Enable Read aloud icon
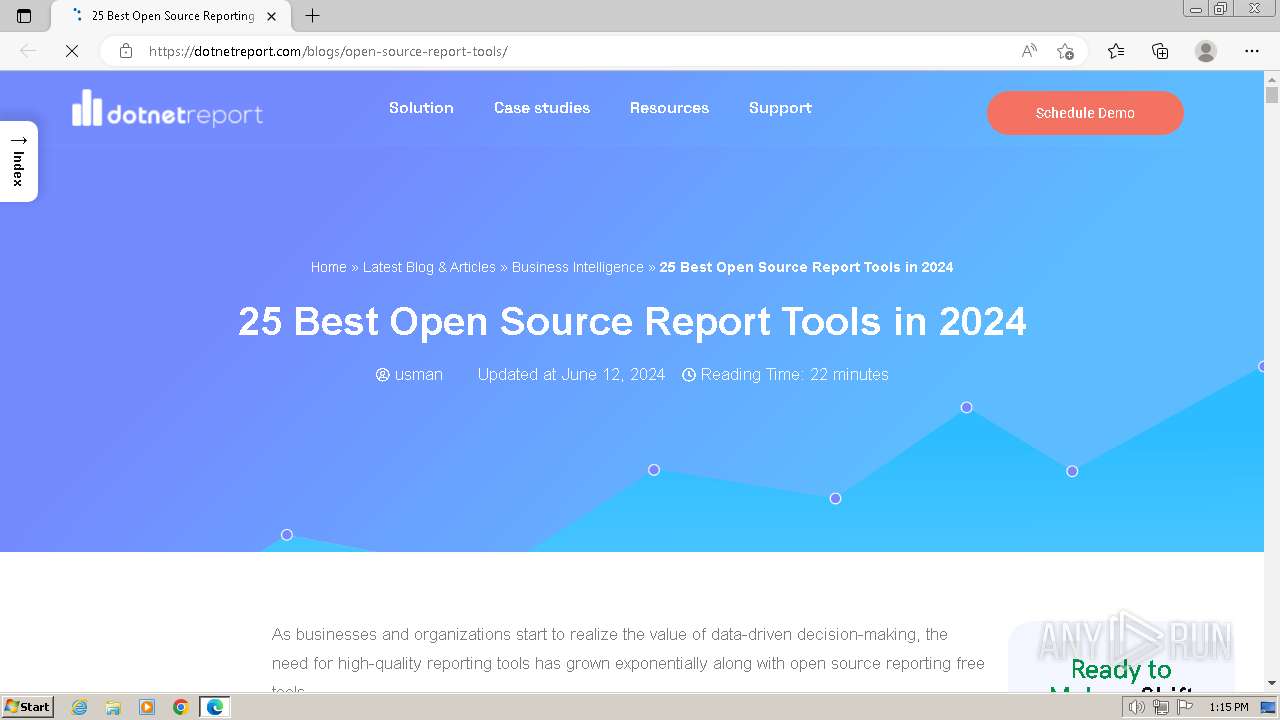Screen dimensions: 1280x720 [x=1029, y=51]
